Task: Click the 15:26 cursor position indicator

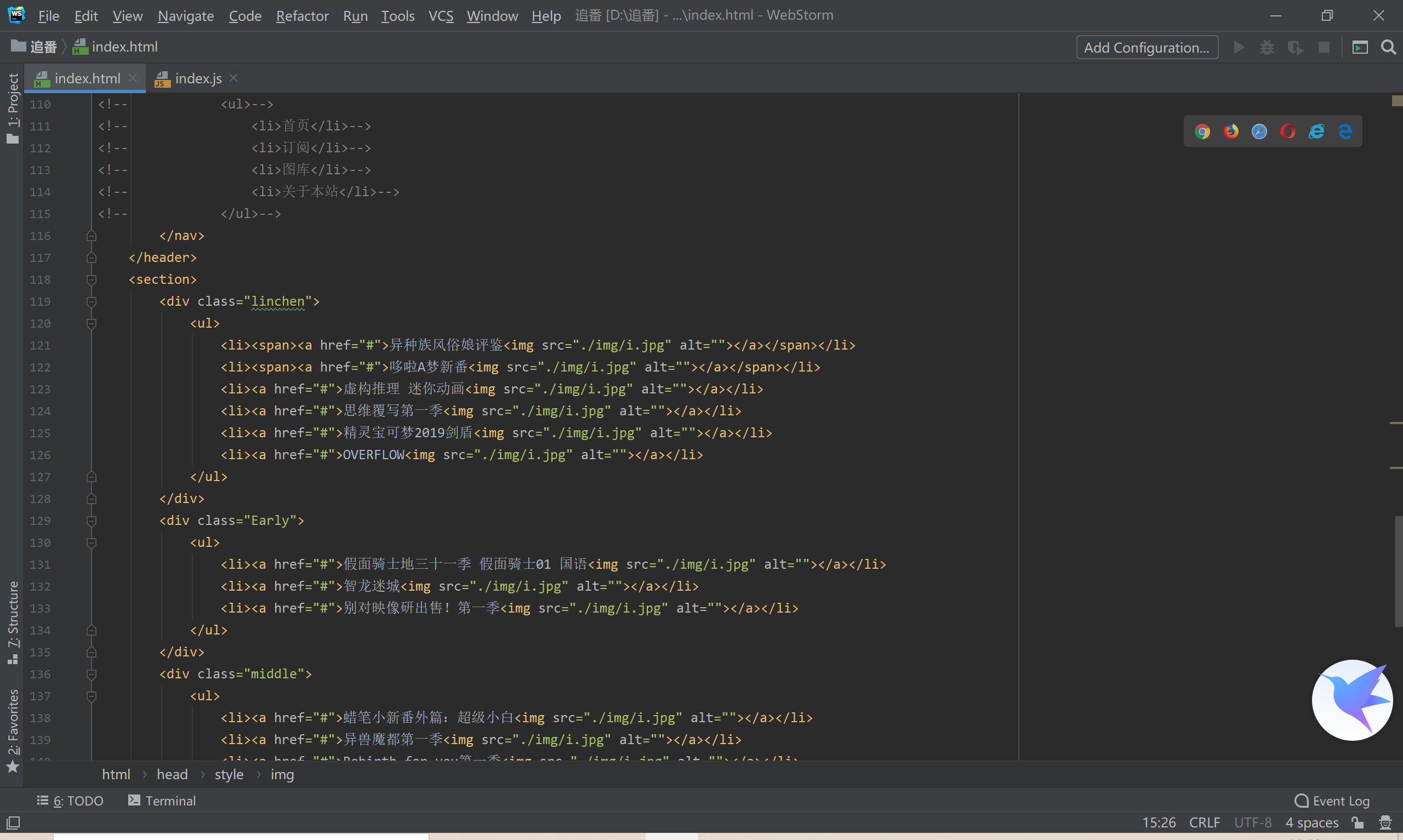Action: pos(1159,822)
